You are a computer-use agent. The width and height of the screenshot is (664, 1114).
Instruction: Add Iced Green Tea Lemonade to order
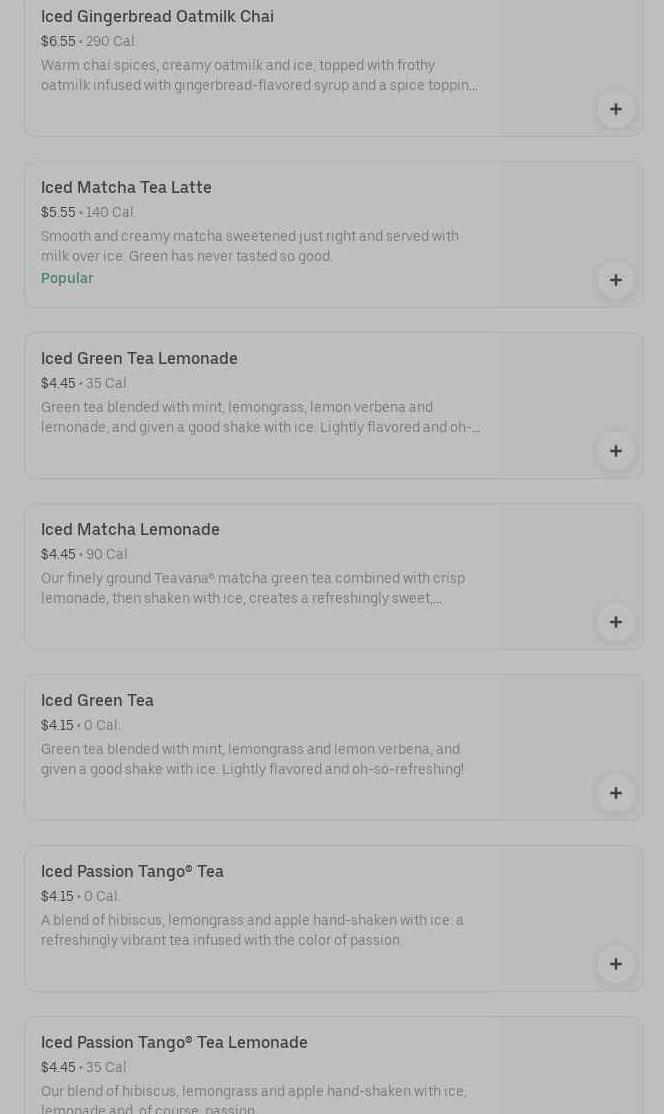click(x=615, y=451)
